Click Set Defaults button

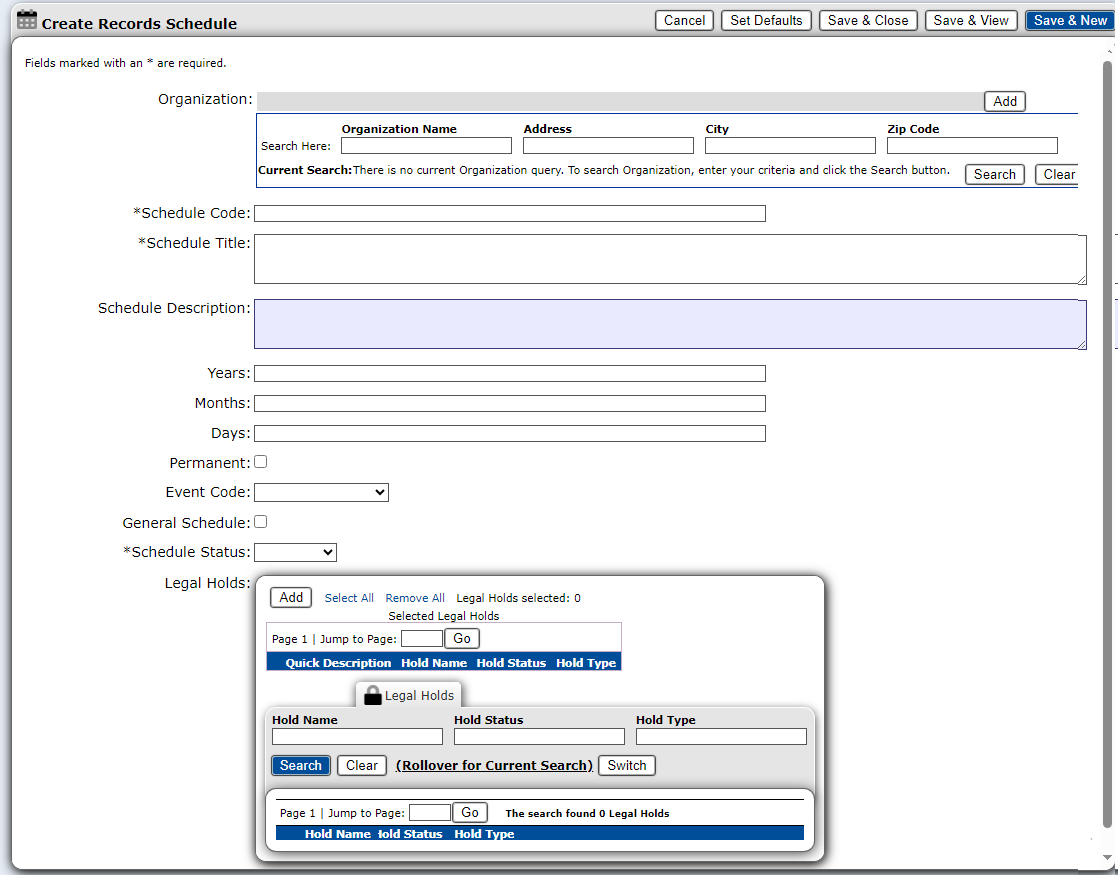766,20
